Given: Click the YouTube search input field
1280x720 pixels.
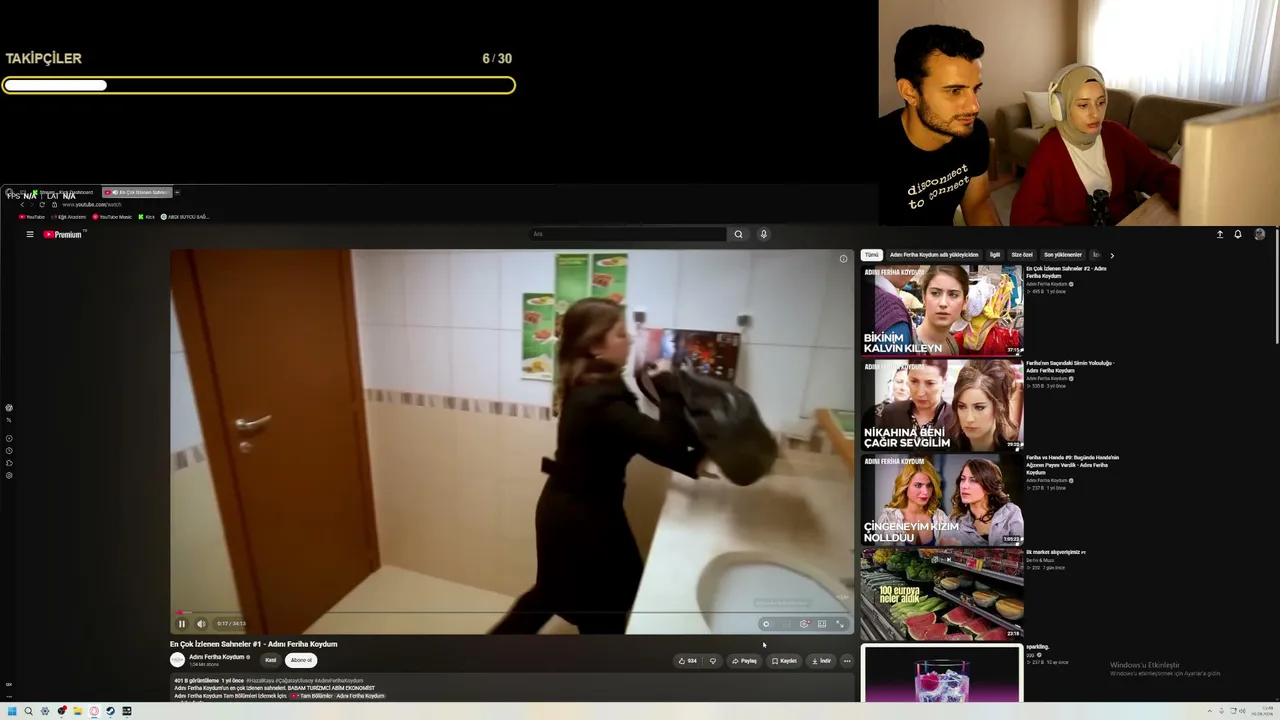Looking at the screenshot, I should (x=627, y=234).
